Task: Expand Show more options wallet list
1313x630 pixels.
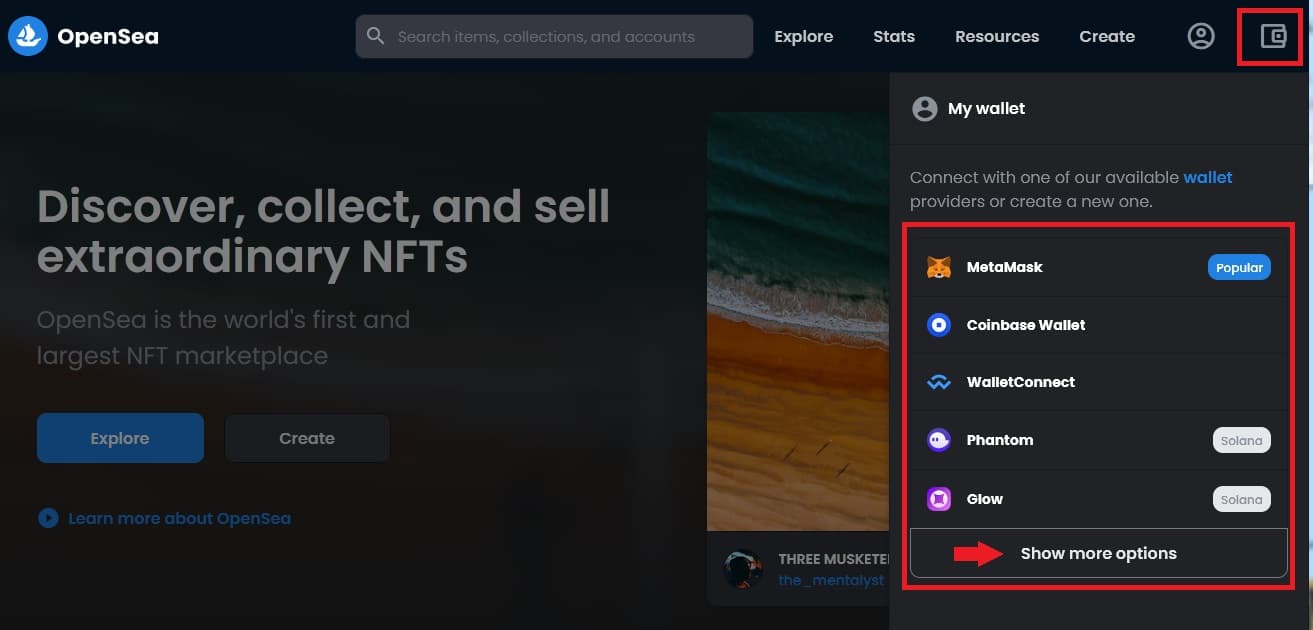Action: 1098,553
